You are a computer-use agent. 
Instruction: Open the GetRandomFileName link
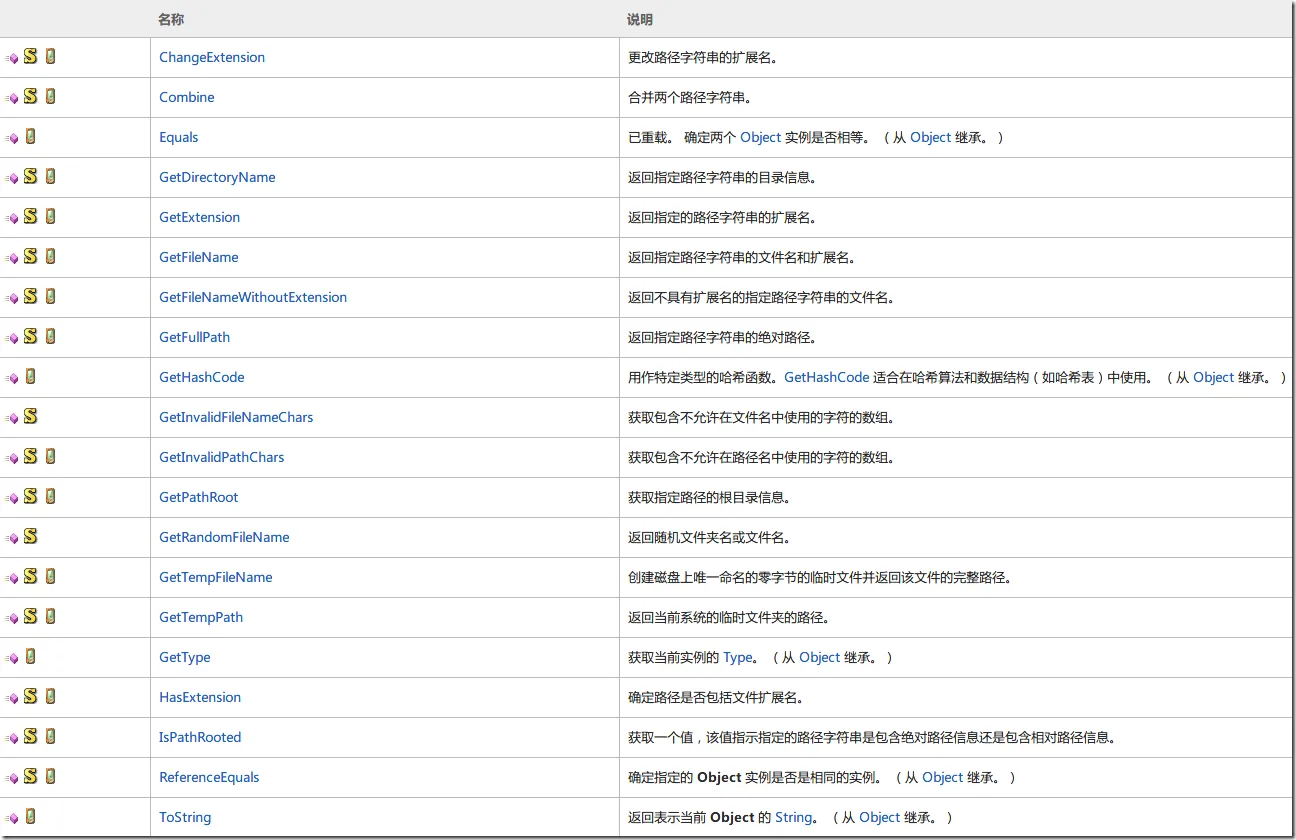point(224,537)
